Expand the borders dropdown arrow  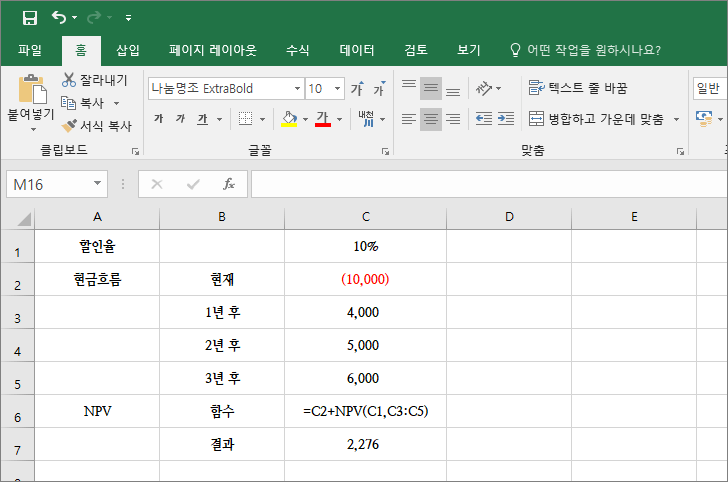(x=262, y=119)
